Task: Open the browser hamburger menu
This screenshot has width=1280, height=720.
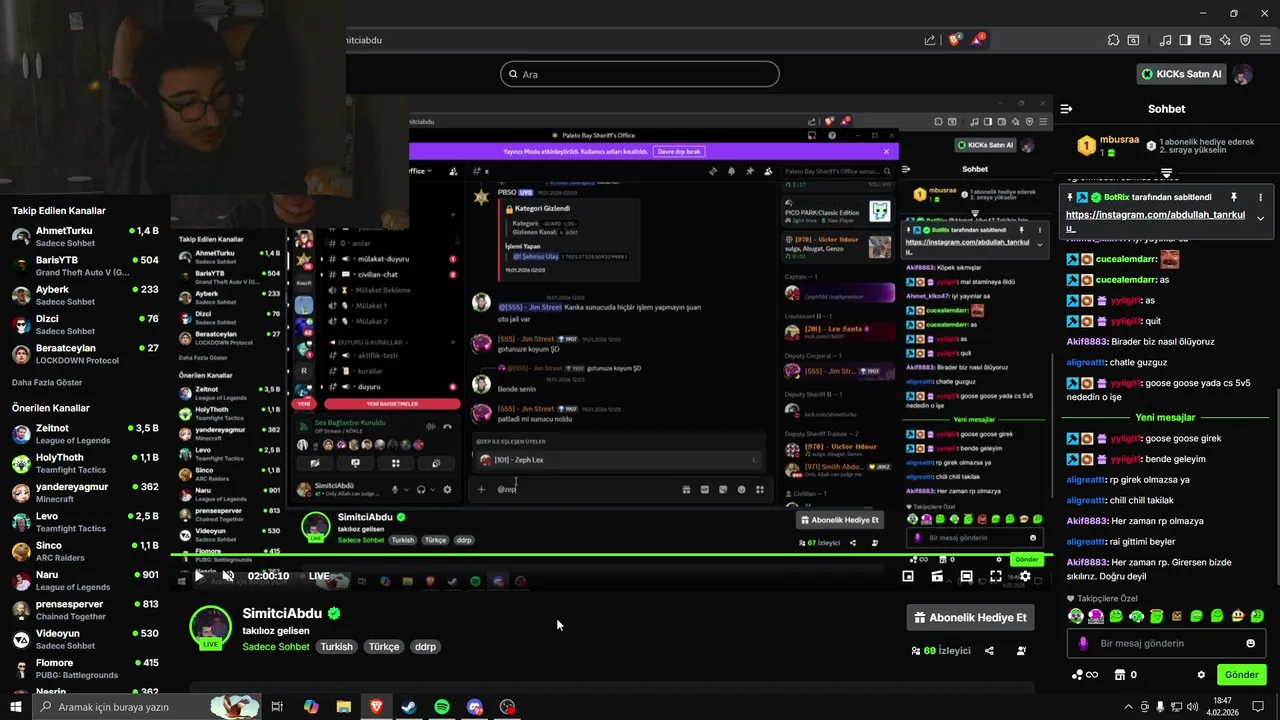Action: click(x=1265, y=40)
